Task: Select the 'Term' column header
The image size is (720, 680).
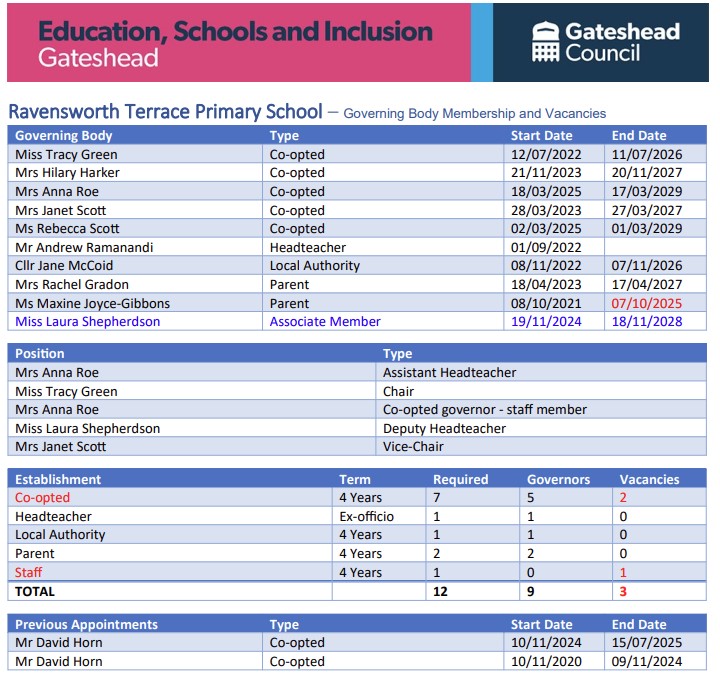Action: tap(354, 479)
